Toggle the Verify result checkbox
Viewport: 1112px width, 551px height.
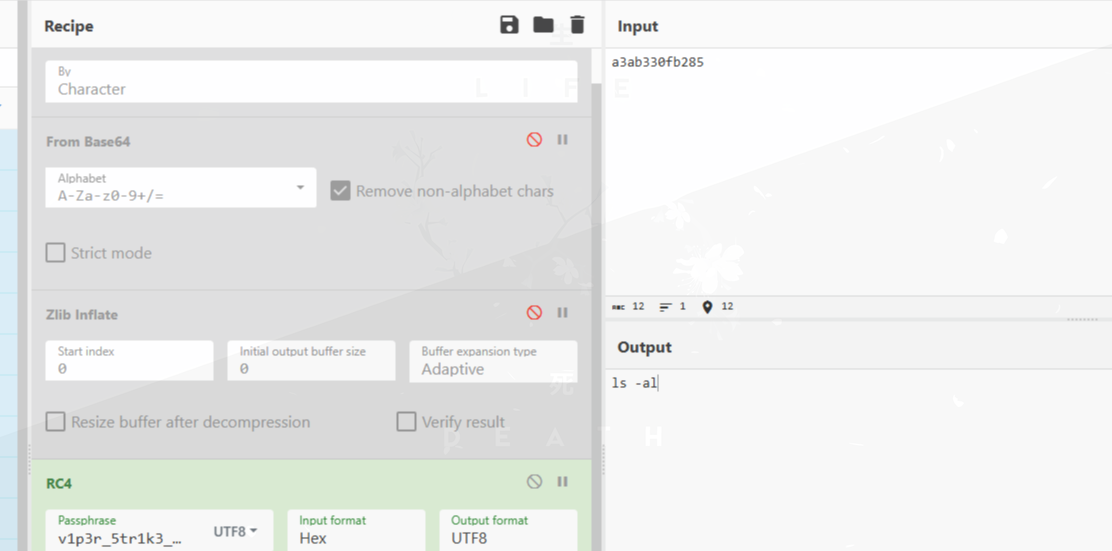coord(406,422)
